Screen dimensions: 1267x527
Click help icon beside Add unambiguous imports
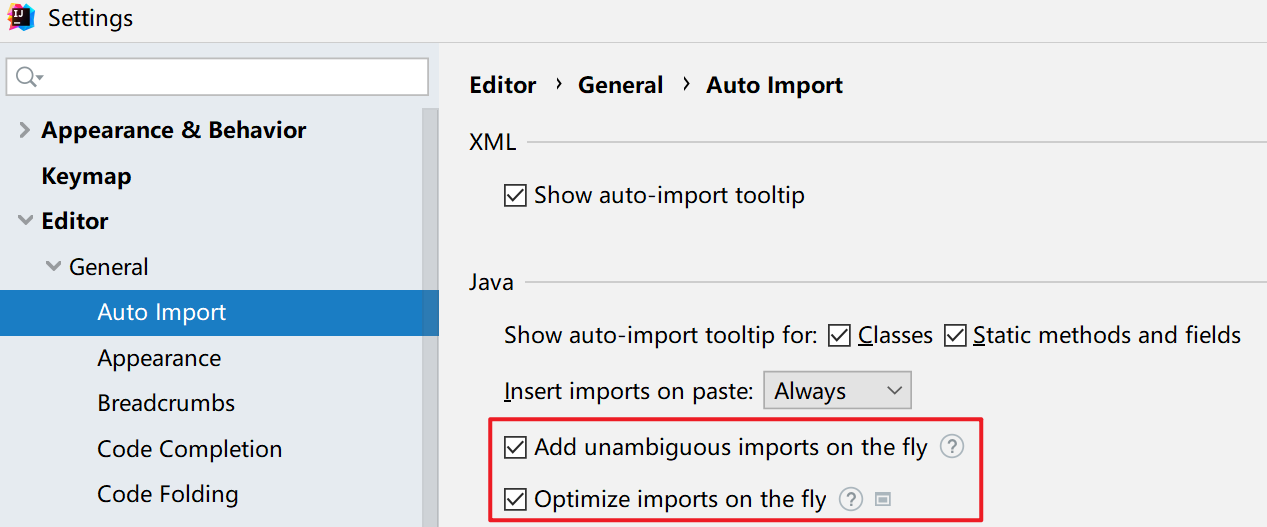pos(952,447)
